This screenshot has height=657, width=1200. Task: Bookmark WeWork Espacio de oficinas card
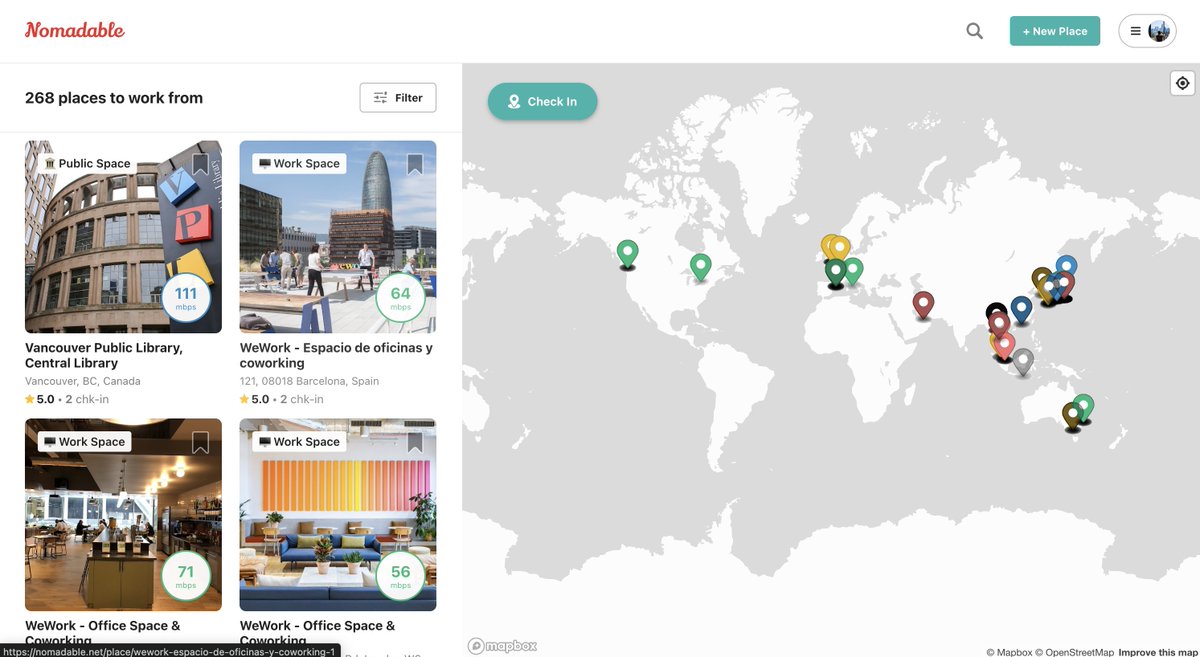tap(415, 164)
